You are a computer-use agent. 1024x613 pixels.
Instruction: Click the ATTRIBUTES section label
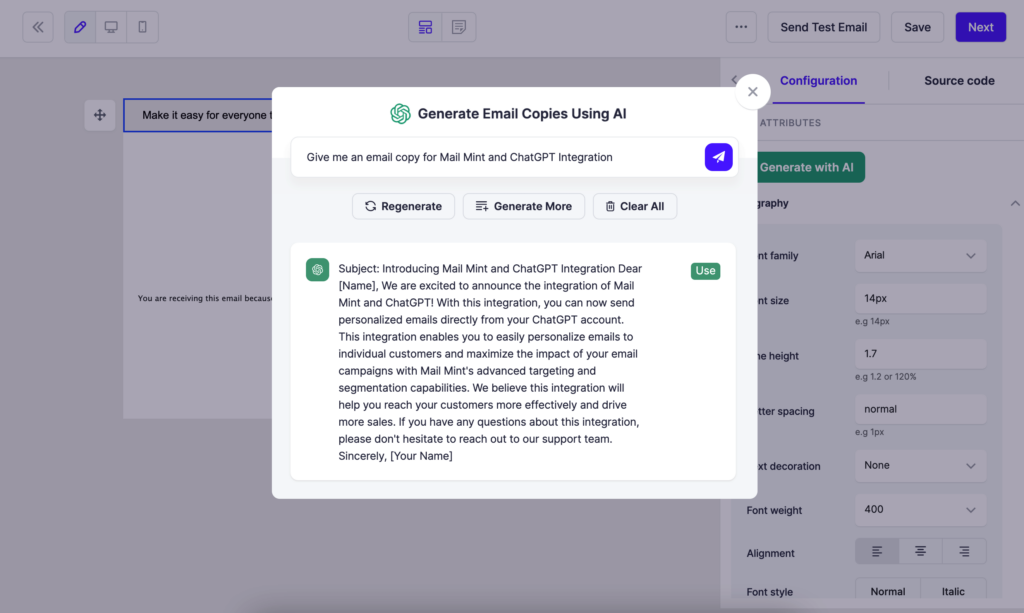tap(790, 123)
